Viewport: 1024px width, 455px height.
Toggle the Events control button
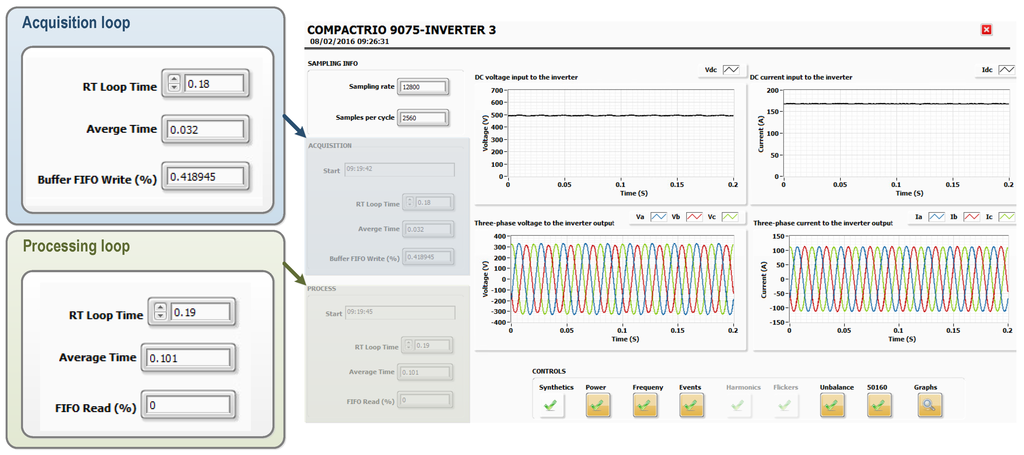click(692, 405)
